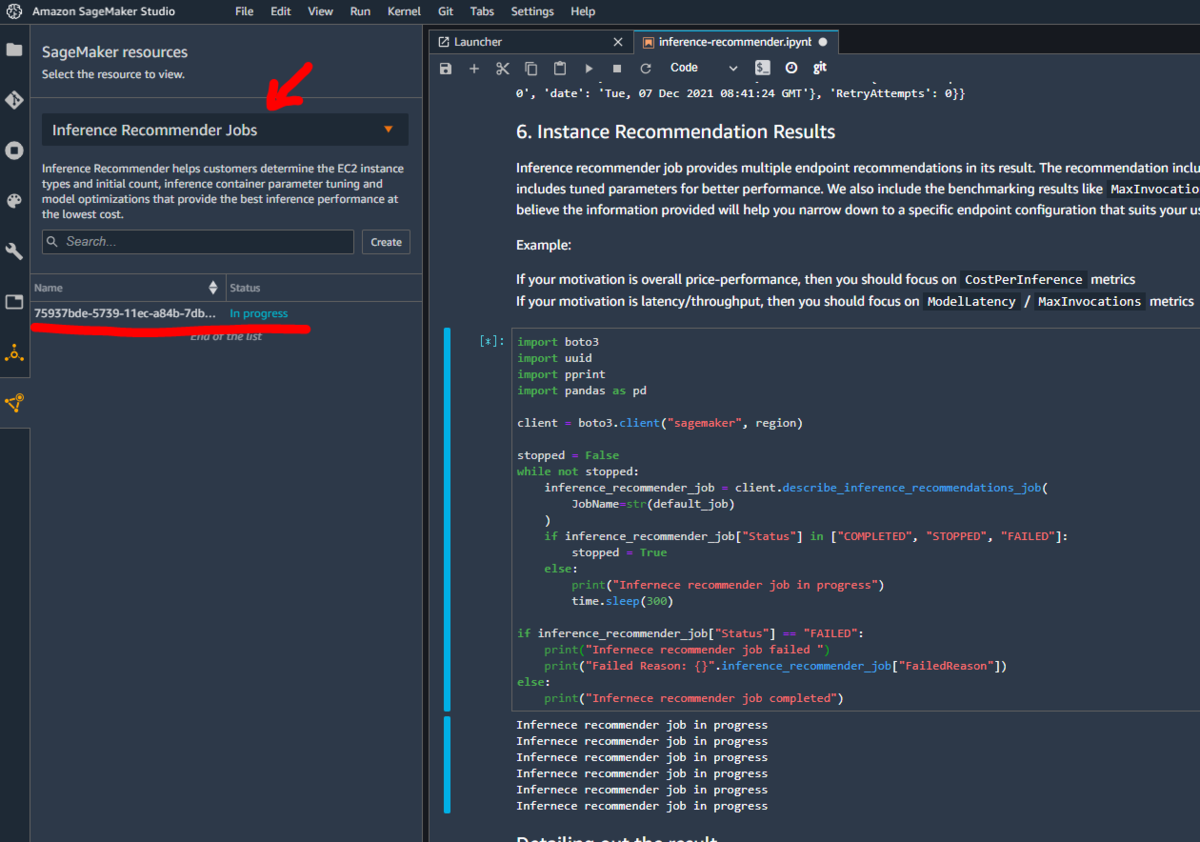
Task: Open the Edit menu
Action: pos(281,12)
